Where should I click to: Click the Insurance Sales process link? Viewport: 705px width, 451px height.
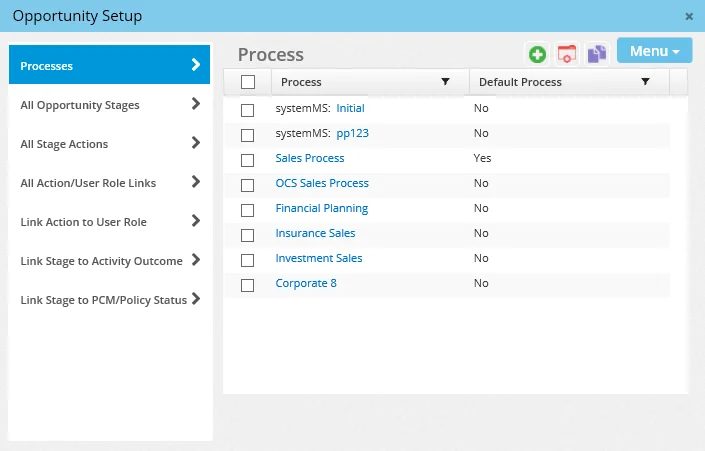point(315,233)
